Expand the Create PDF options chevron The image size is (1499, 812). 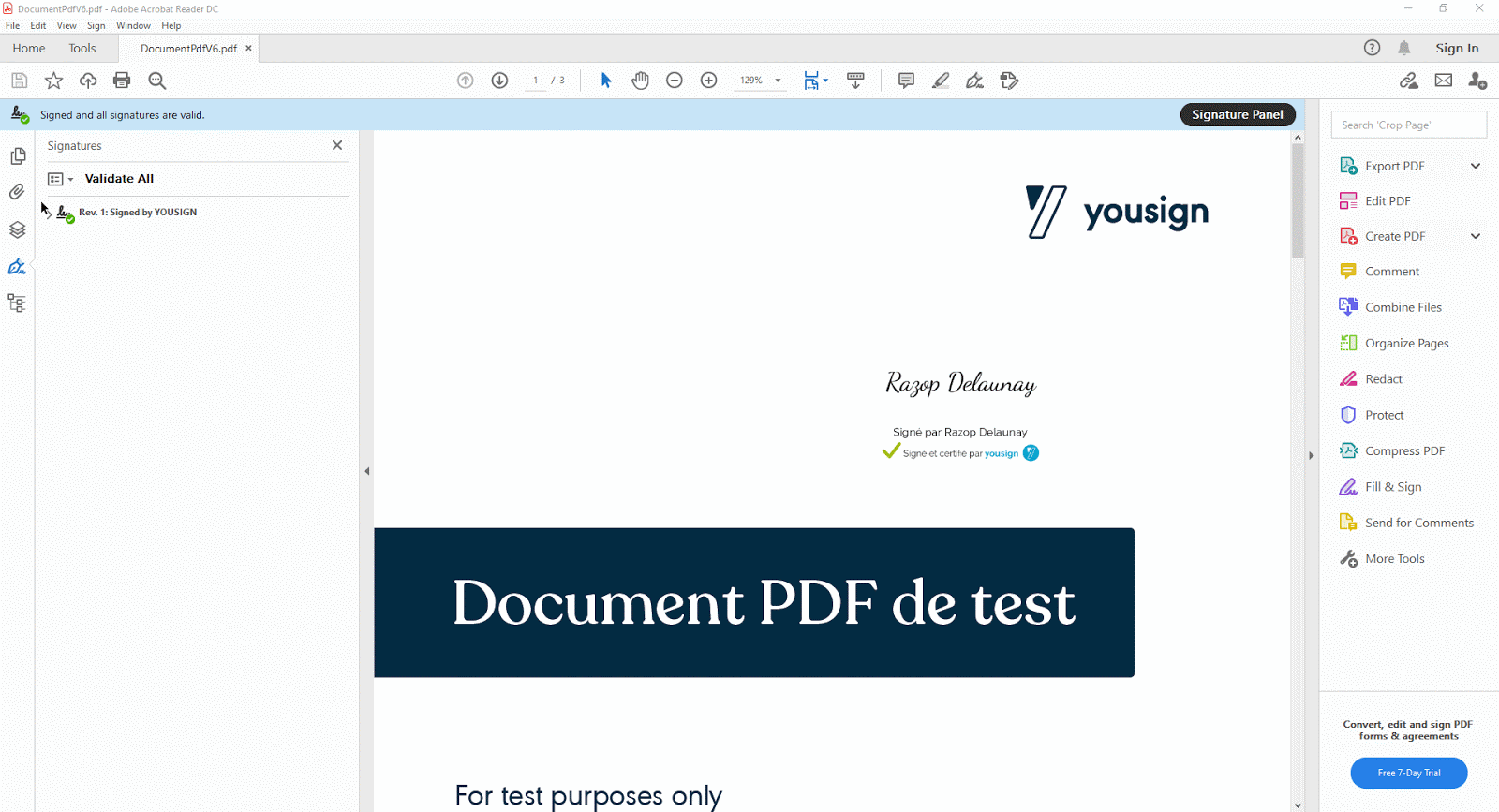tap(1476, 236)
